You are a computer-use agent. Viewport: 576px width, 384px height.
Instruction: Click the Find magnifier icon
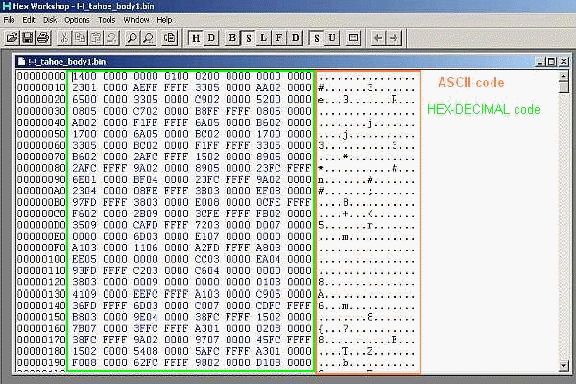[132, 38]
